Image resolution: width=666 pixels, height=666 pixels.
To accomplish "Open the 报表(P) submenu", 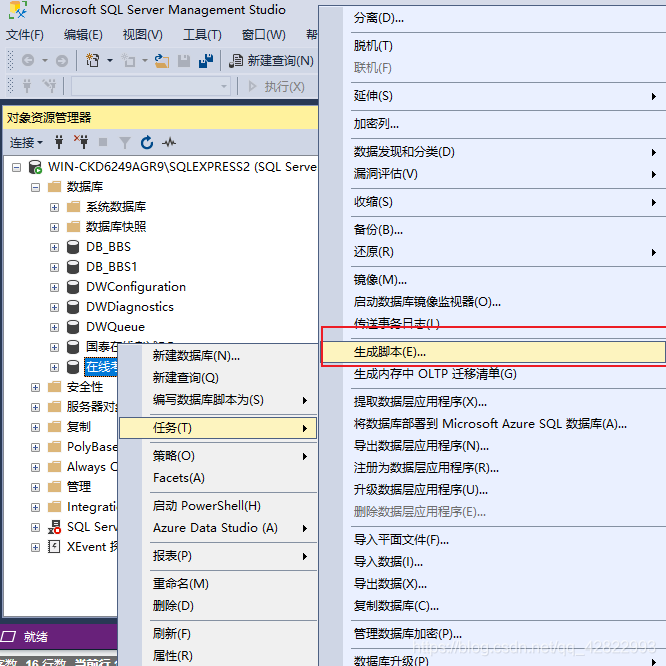I will point(217,556).
